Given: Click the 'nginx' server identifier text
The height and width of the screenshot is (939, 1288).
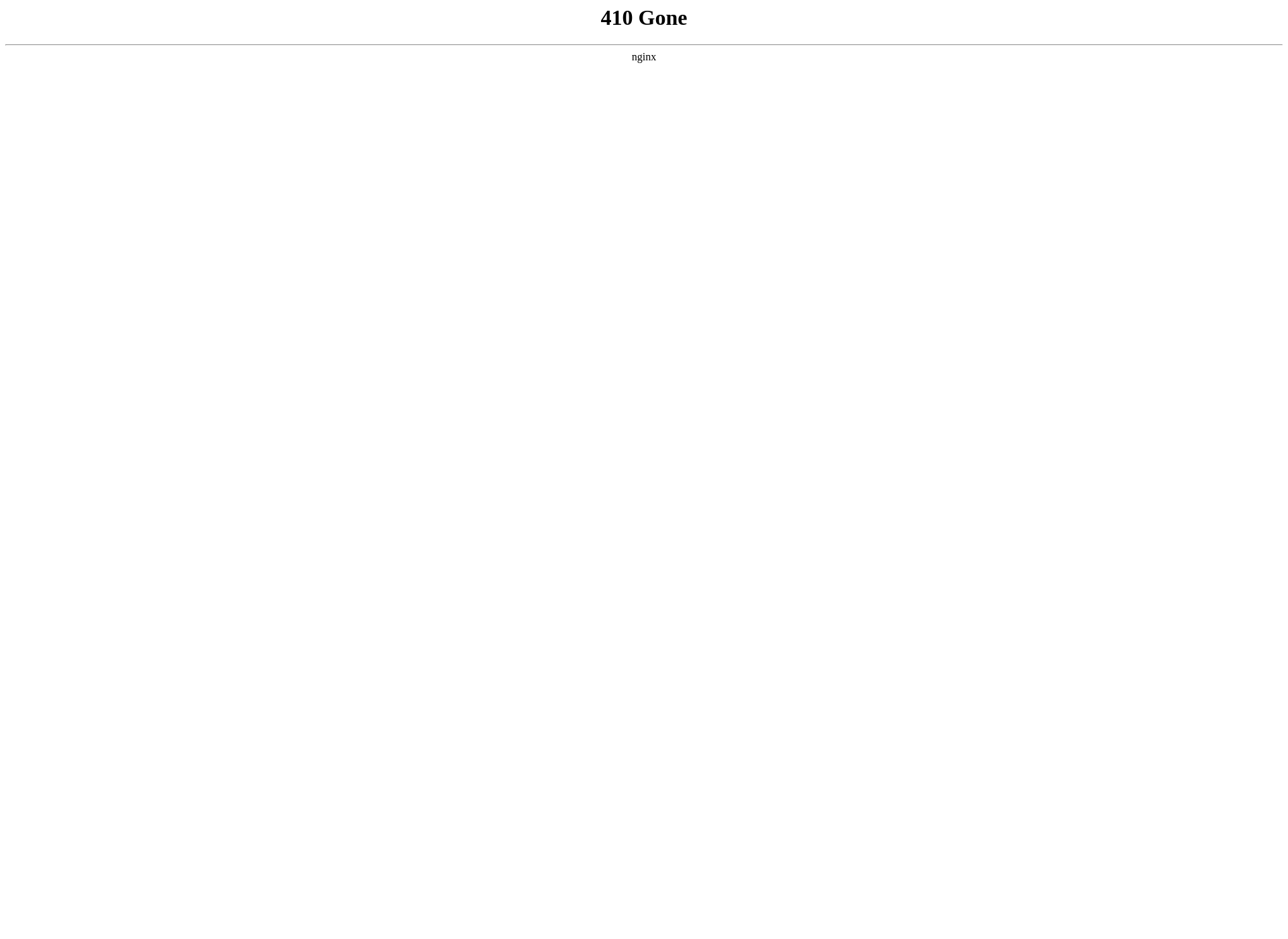Looking at the screenshot, I should tap(644, 57).
